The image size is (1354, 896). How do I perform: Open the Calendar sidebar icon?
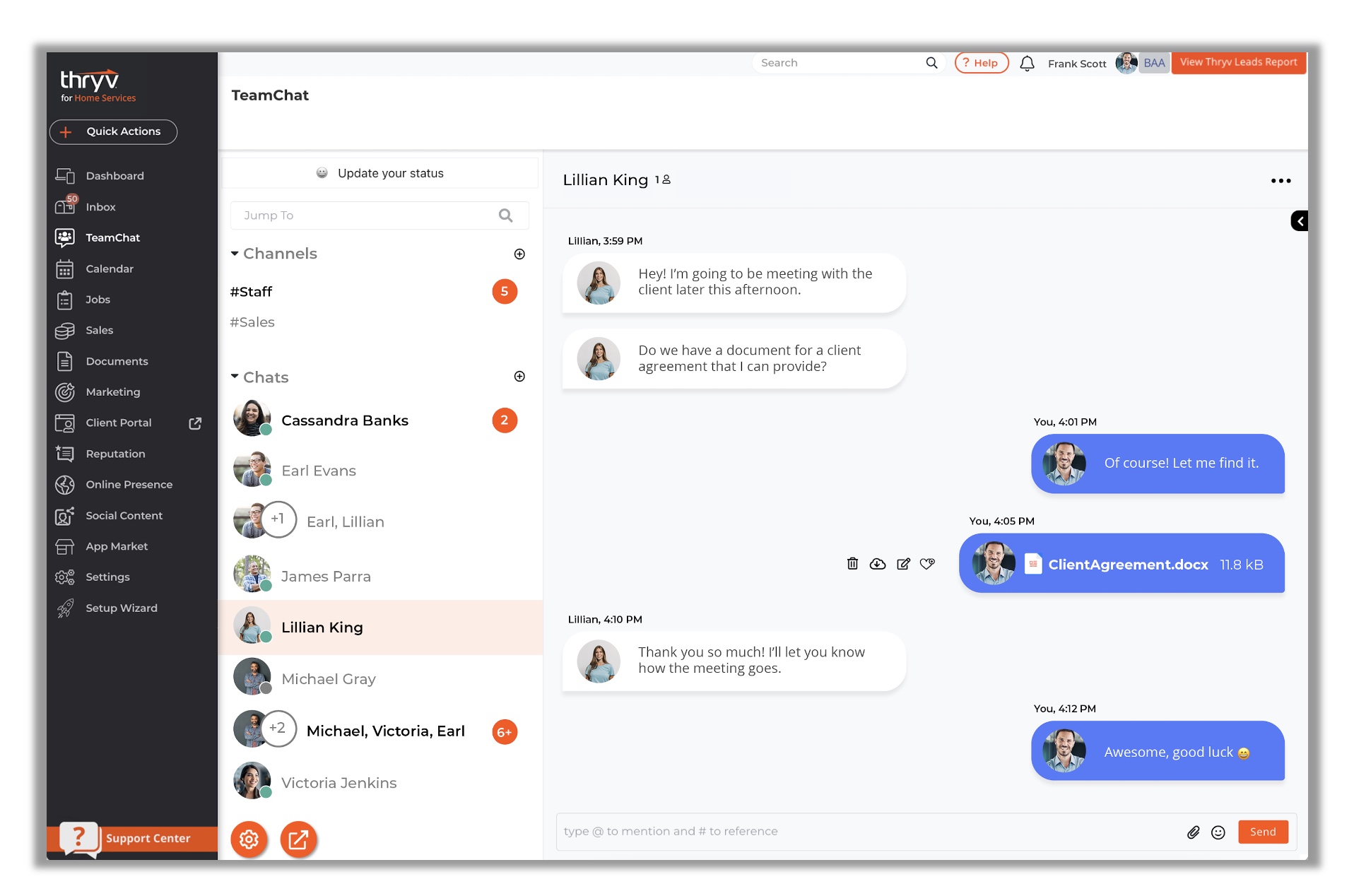pos(65,269)
